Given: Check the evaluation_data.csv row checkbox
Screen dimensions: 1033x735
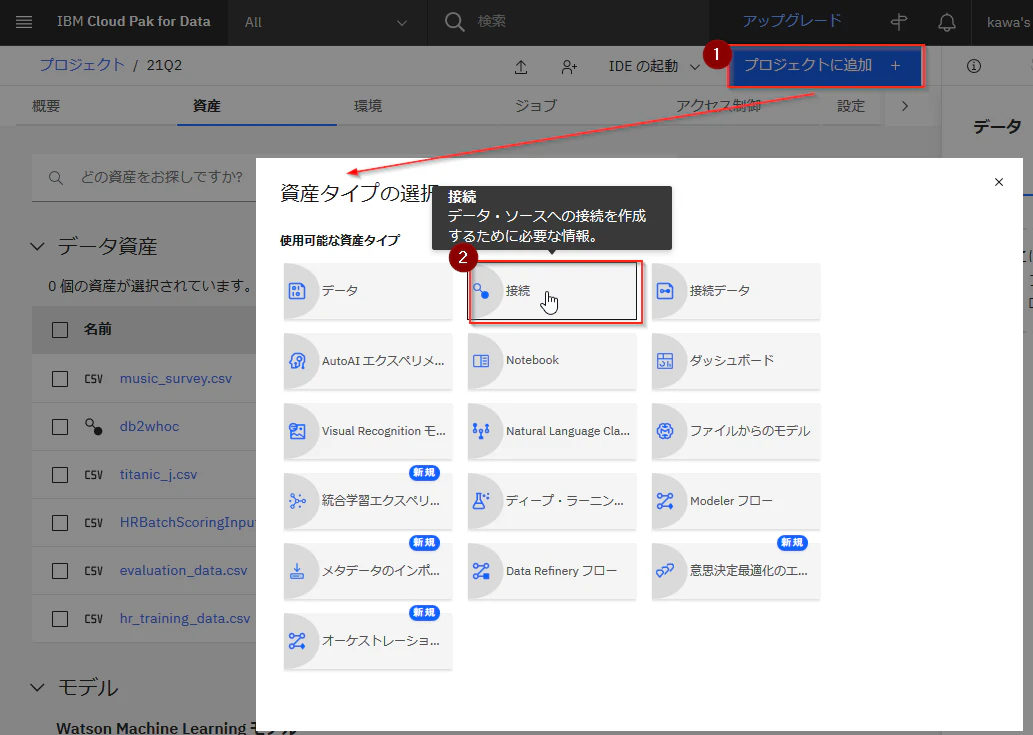Looking at the screenshot, I should [60, 571].
